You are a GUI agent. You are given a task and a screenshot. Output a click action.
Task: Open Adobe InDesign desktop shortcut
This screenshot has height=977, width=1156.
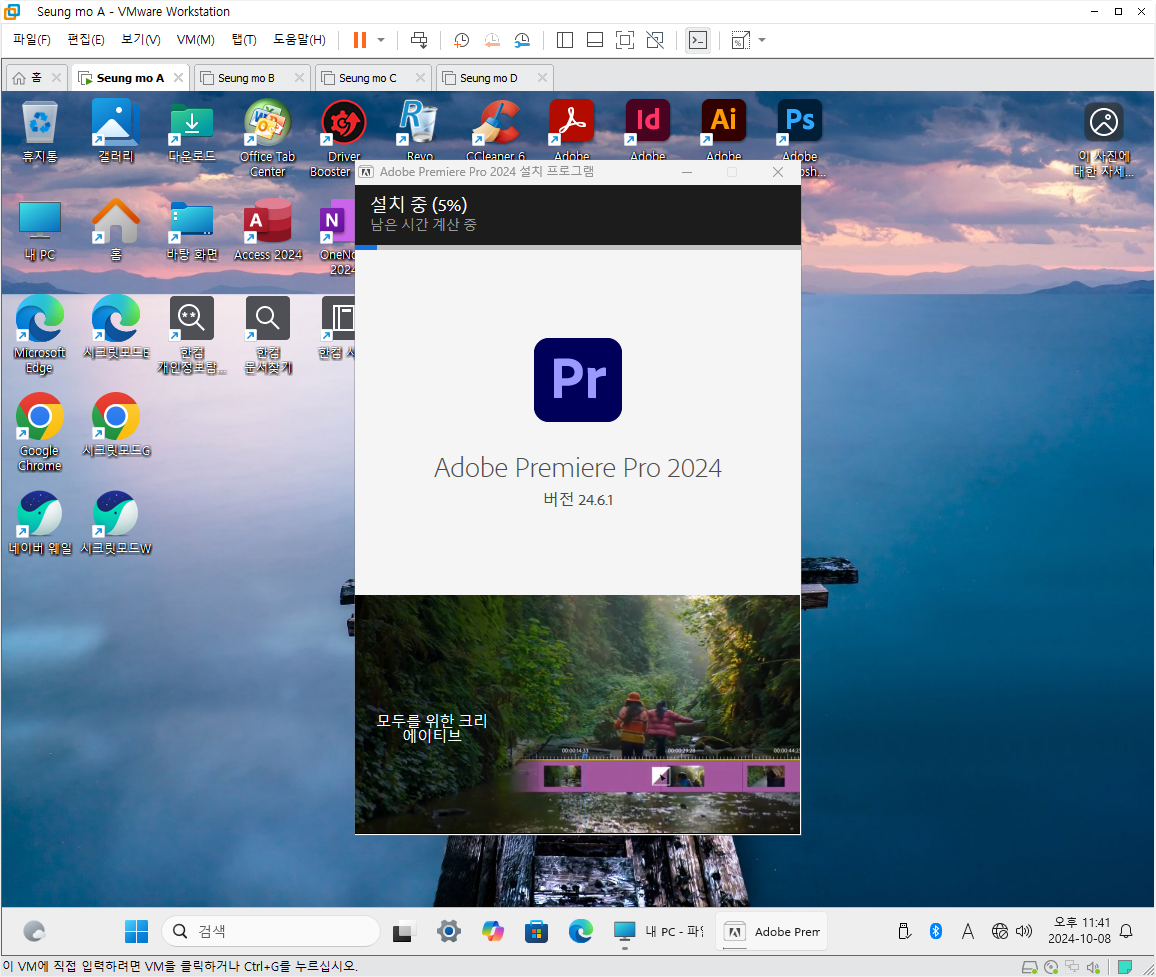pyautogui.click(x=647, y=130)
